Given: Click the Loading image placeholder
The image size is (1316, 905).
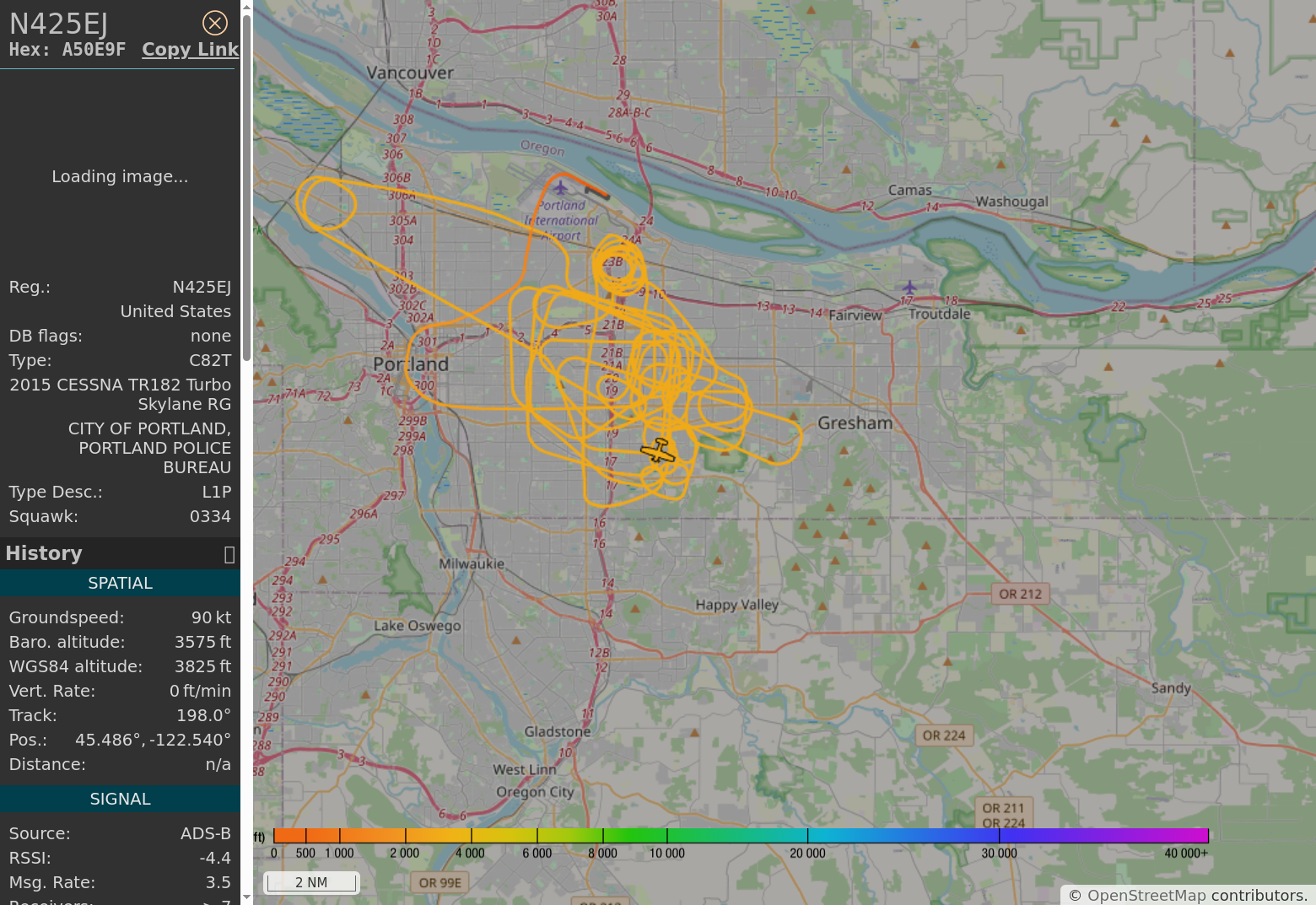Looking at the screenshot, I should [x=120, y=176].
